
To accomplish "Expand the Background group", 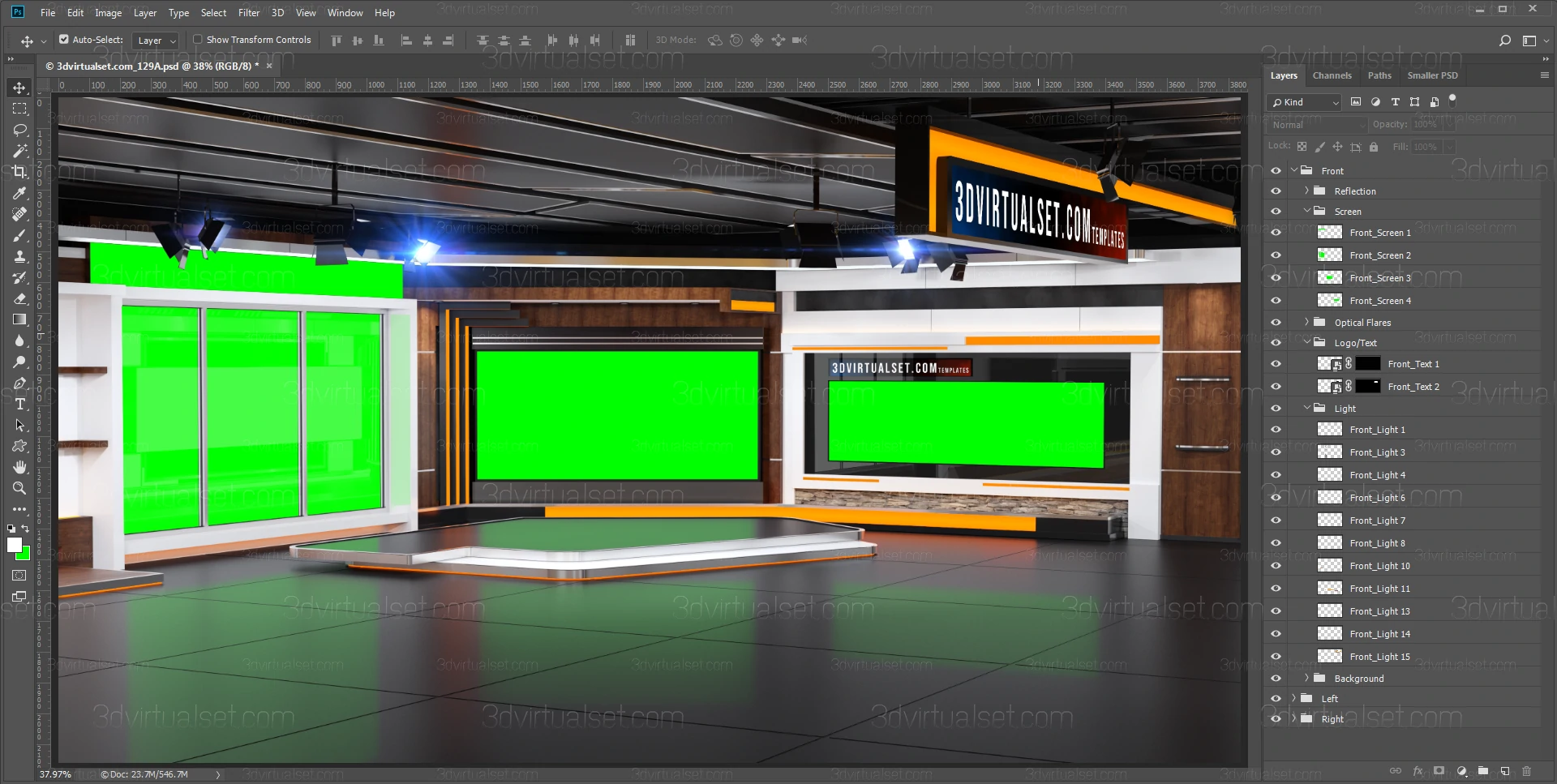I will [x=1306, y=678].
